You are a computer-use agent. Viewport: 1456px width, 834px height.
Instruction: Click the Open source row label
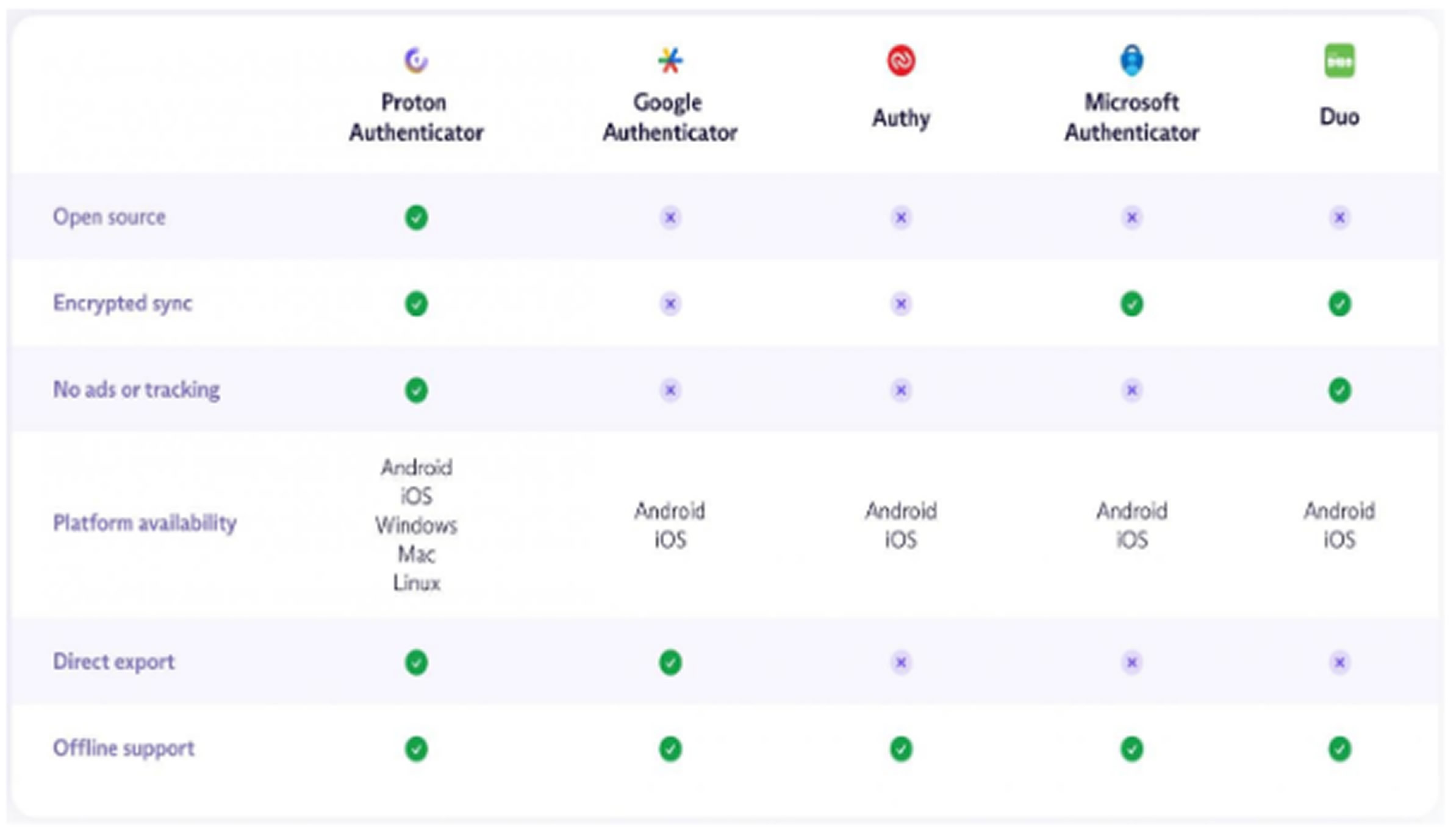tap(109, 217)
